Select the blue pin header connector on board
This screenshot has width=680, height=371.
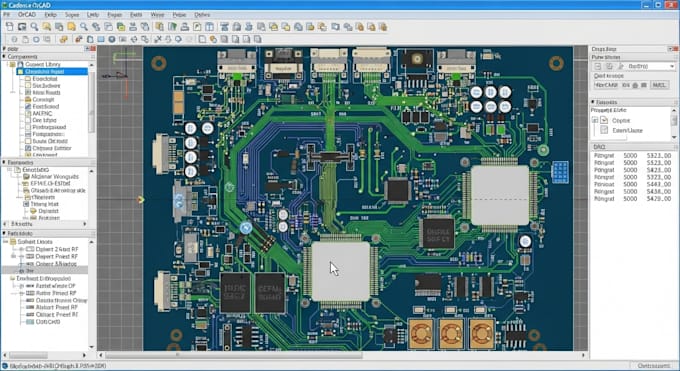pos(560,172)
